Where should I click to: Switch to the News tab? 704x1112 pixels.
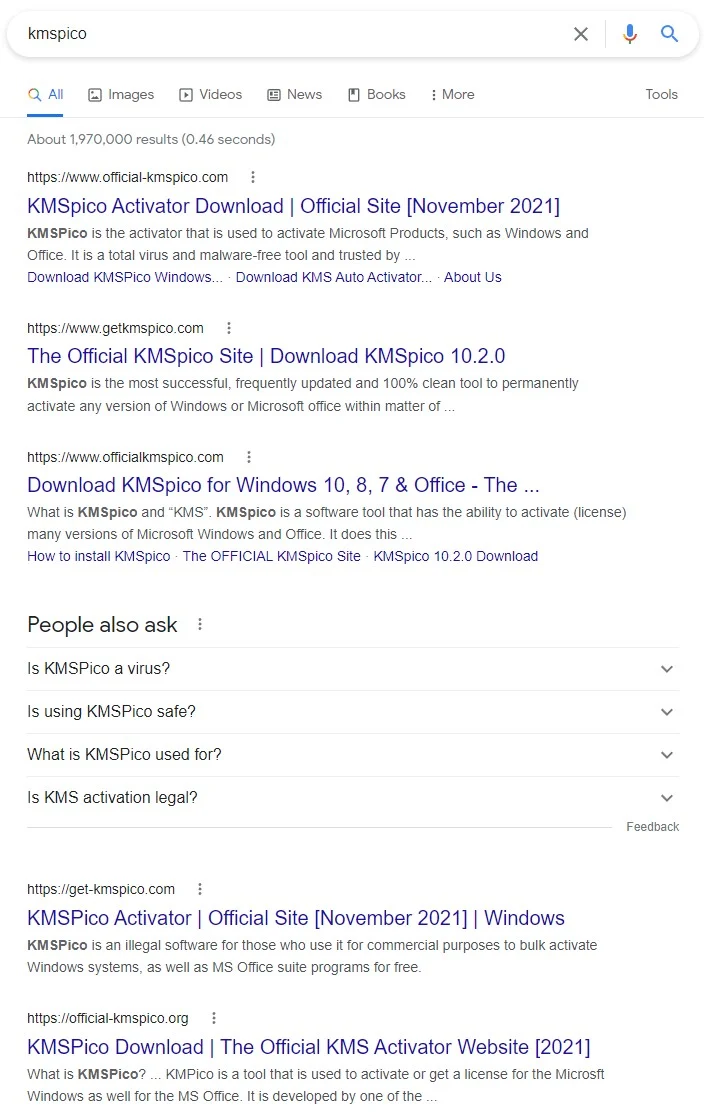pos(294,94)
